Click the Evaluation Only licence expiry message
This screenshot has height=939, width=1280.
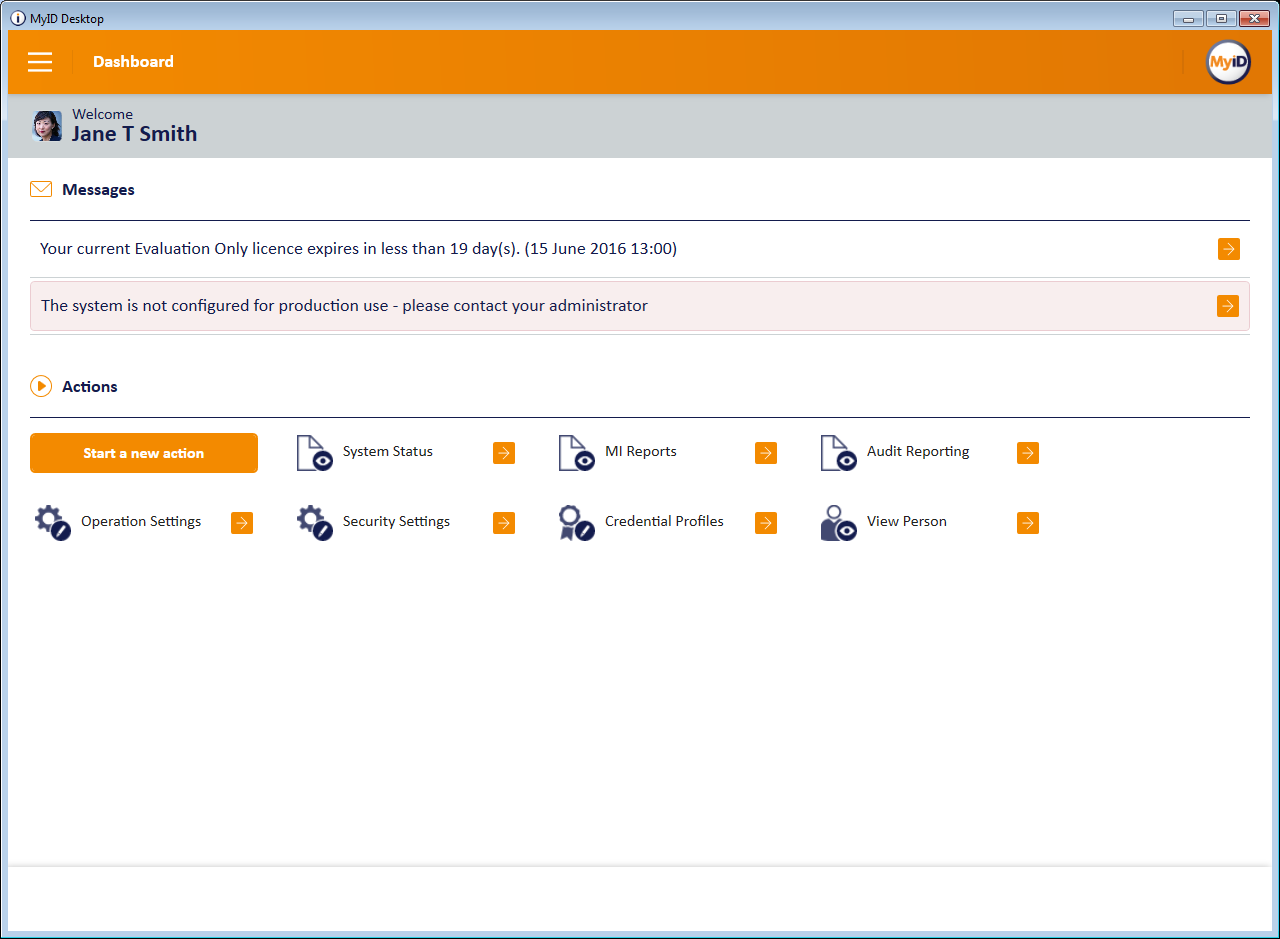point(358,249)
